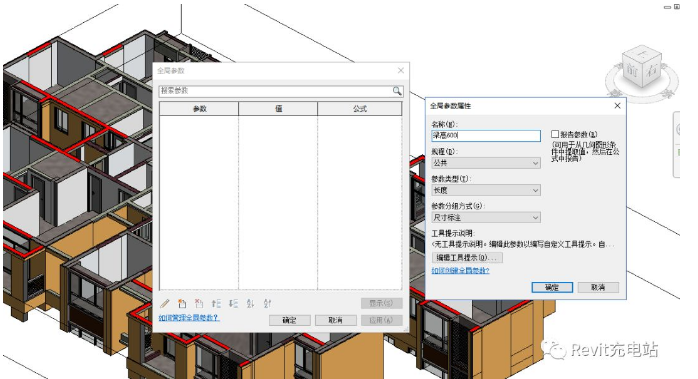Click 取消 in the 全局参数属性 dialog
The image size is (698, 379).
pos(598,287)
